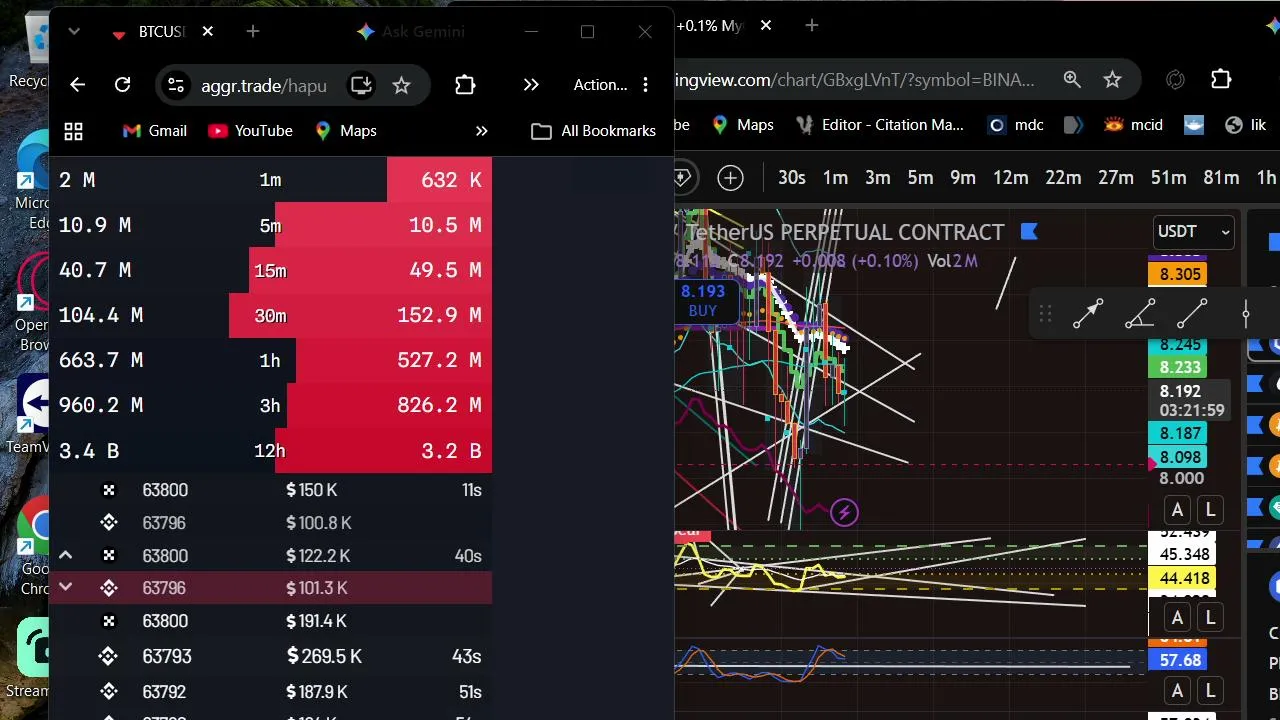This screenshot has width=1280, height=720.
Task: Open Maps bookmark in aggr.trade window
Action: click(346, 131)
